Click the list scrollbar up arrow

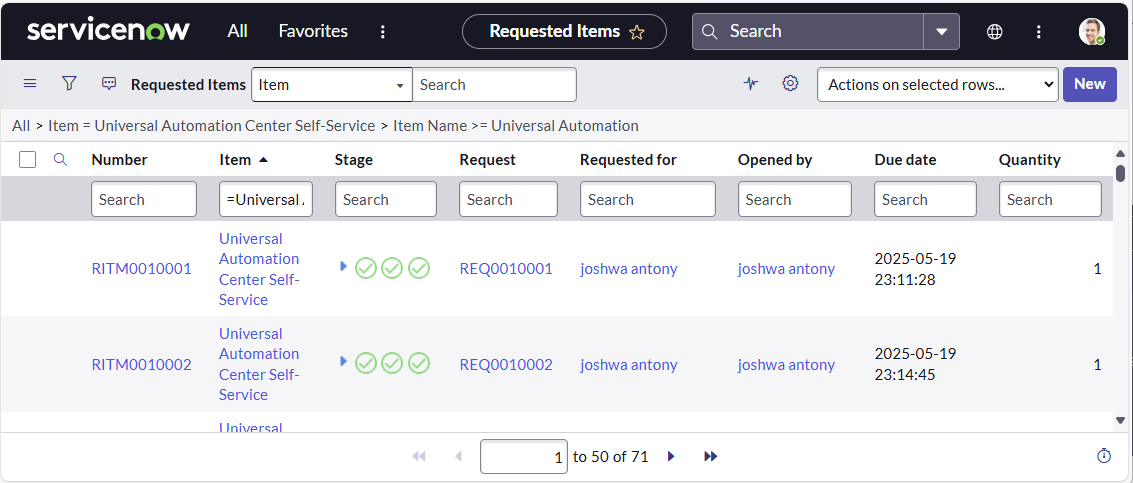click(1120, 153)
